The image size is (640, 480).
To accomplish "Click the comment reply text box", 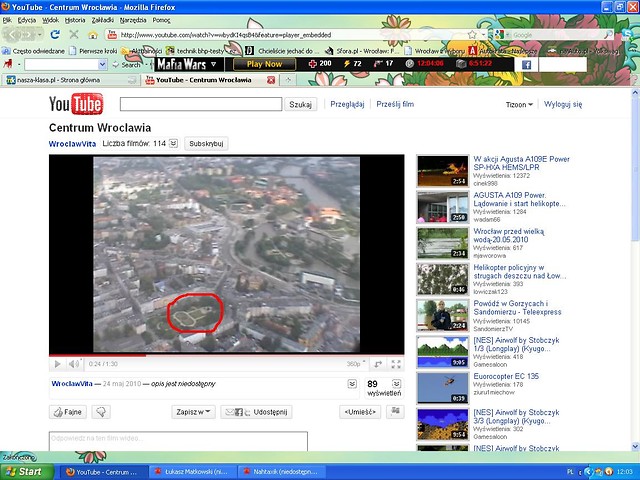I will point(178,441).
